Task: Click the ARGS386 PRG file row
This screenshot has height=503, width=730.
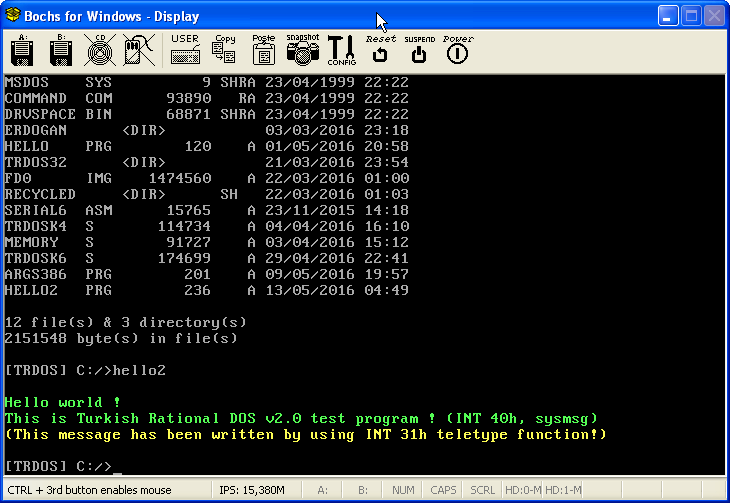Action: point(207,274)
